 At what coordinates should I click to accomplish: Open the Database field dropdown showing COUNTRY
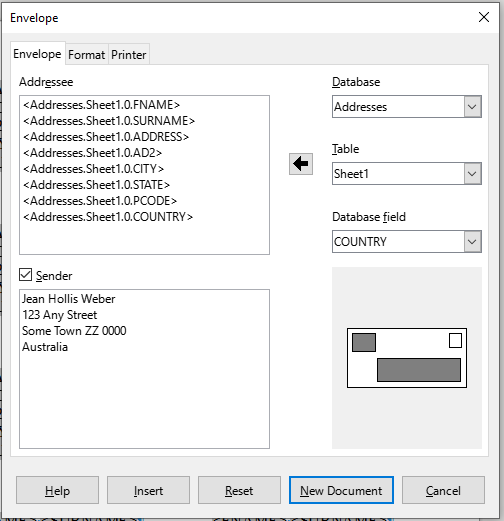[407, 241]
